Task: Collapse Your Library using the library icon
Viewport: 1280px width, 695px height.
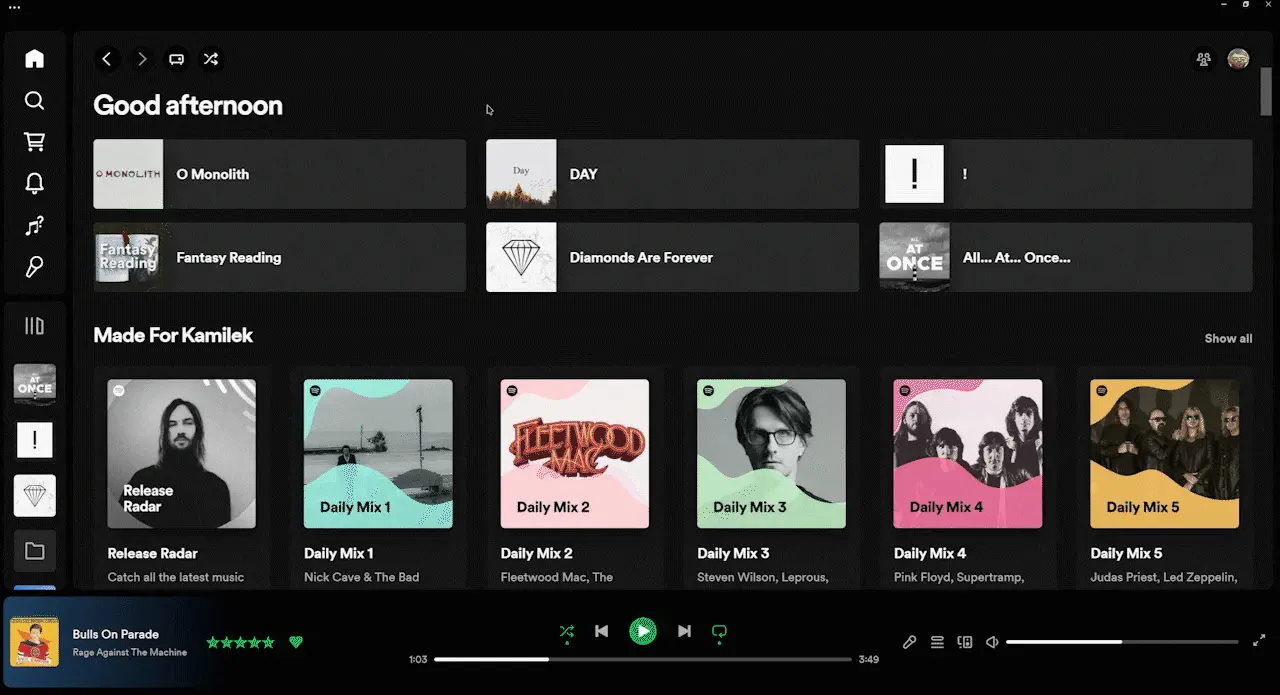Action: (35, 326)
